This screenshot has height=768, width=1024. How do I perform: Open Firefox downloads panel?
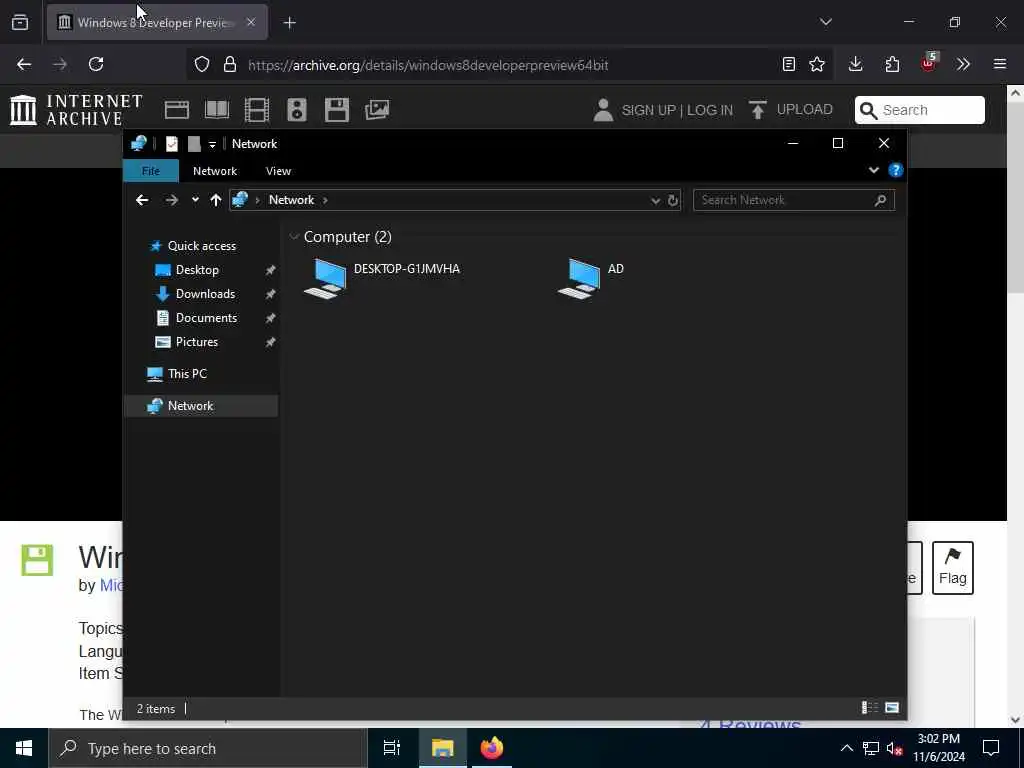click(x=856, y=64)
